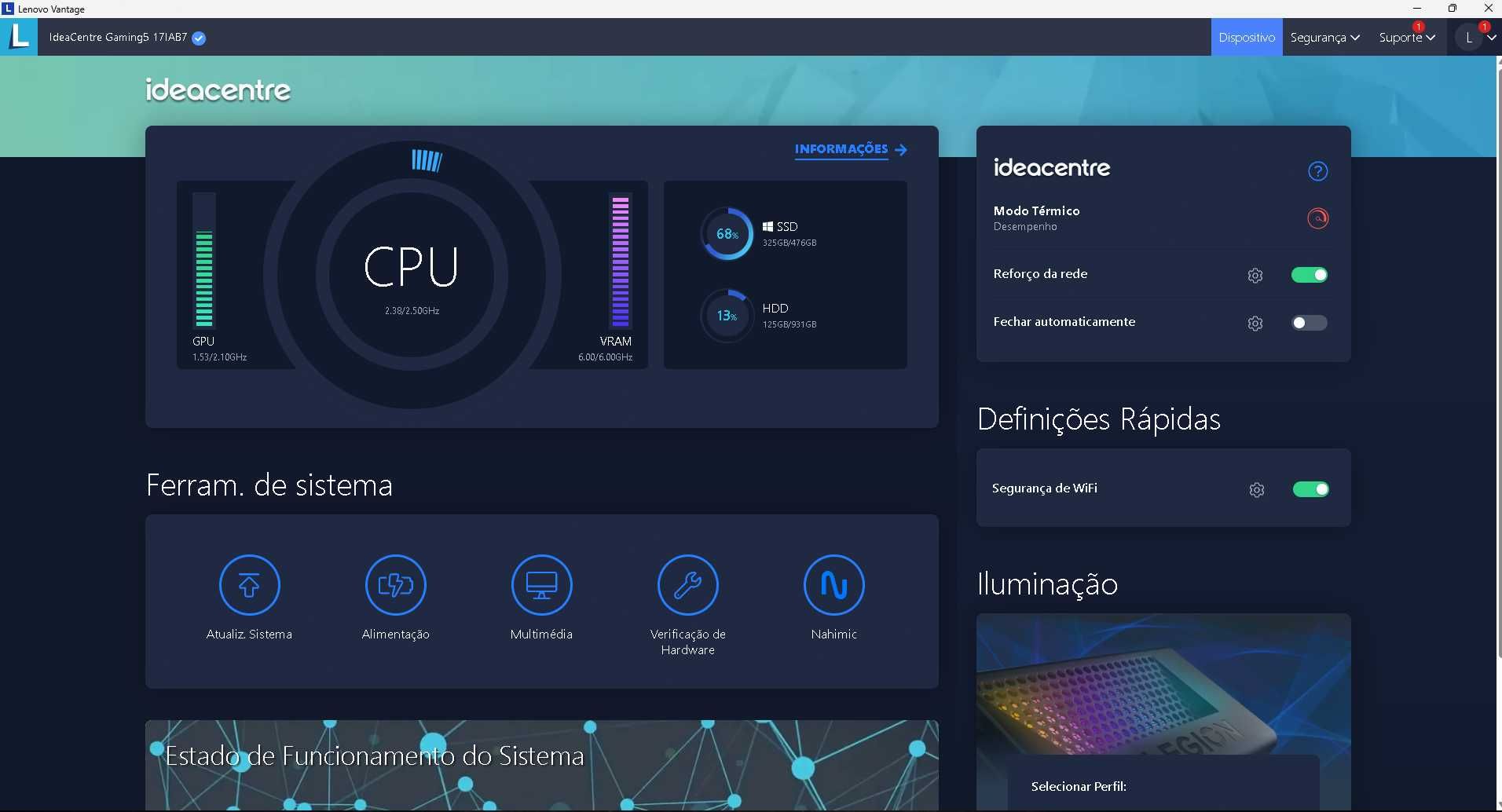Image resolution: width=1502 pixels, height=812 pixels.
Task: Click the 125GB/931GB HDD capacity text
Action: click(789, 324)
